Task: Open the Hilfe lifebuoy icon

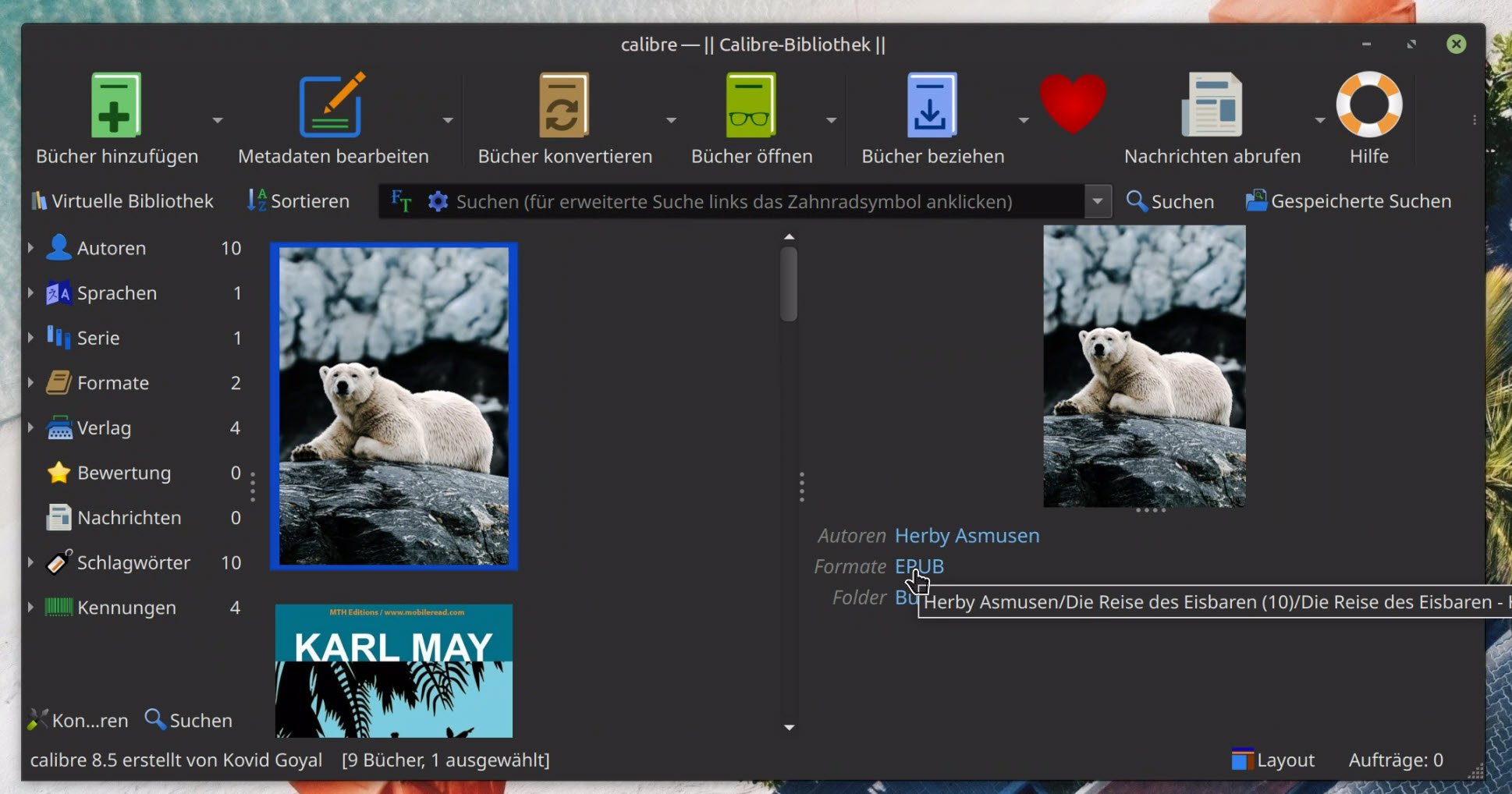Action: 1368,105
